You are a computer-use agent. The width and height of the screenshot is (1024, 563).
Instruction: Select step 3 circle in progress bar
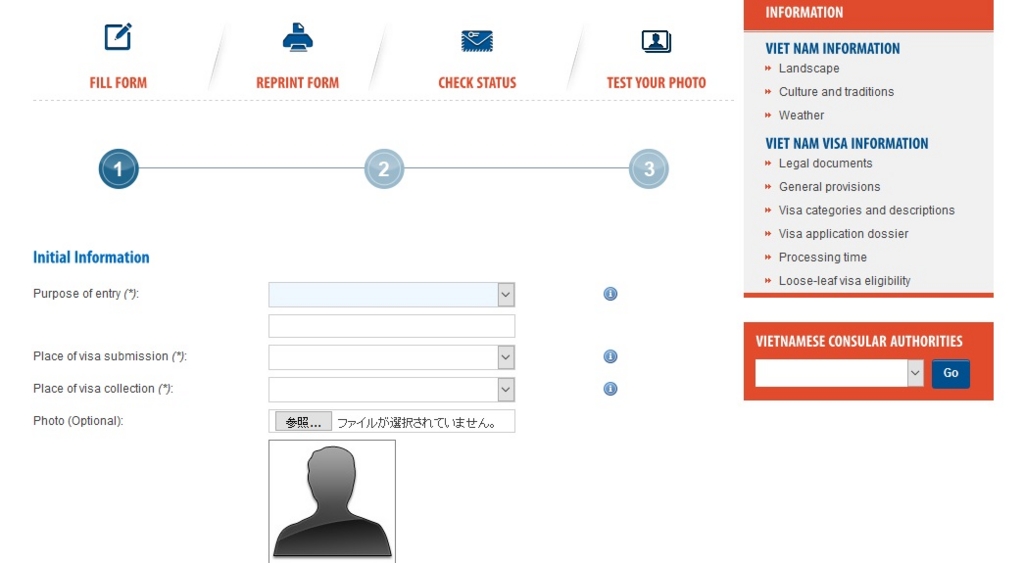click(x=648, y=169)
